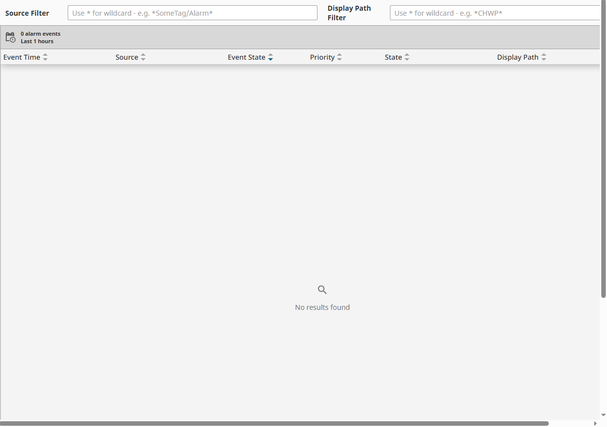
Task: Click the State column sort arrows icon
Action: tap(407, 57)
